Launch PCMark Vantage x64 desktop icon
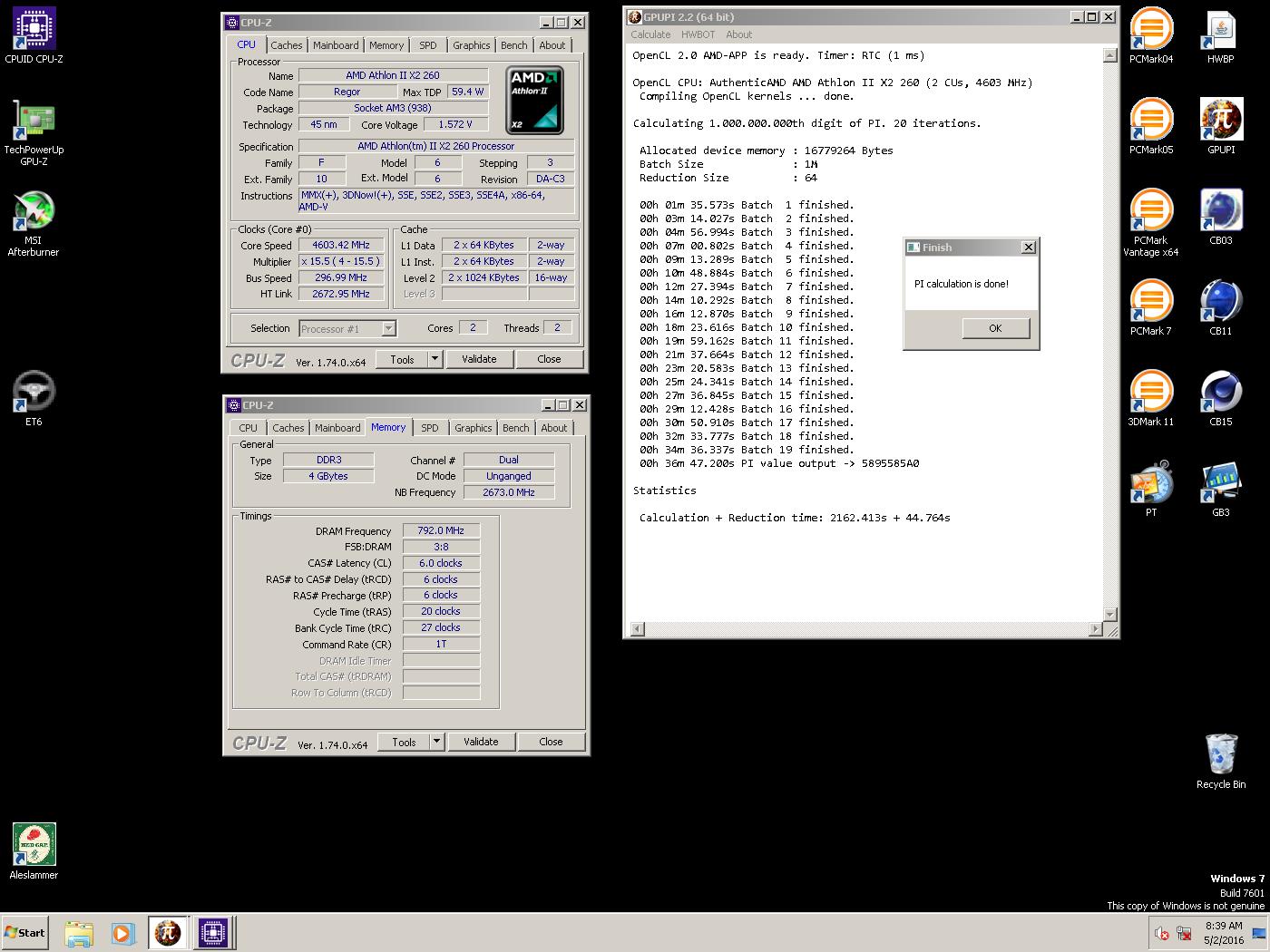 [1151, 223]
